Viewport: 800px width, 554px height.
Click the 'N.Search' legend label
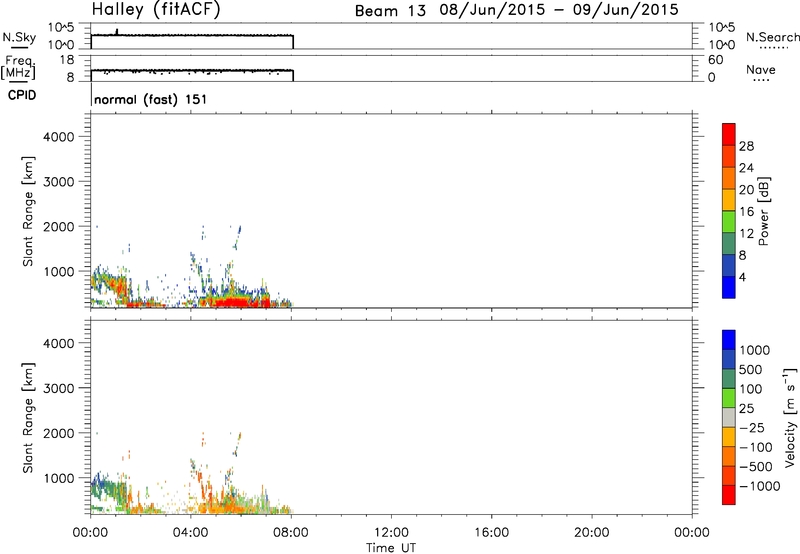[773, 37]
